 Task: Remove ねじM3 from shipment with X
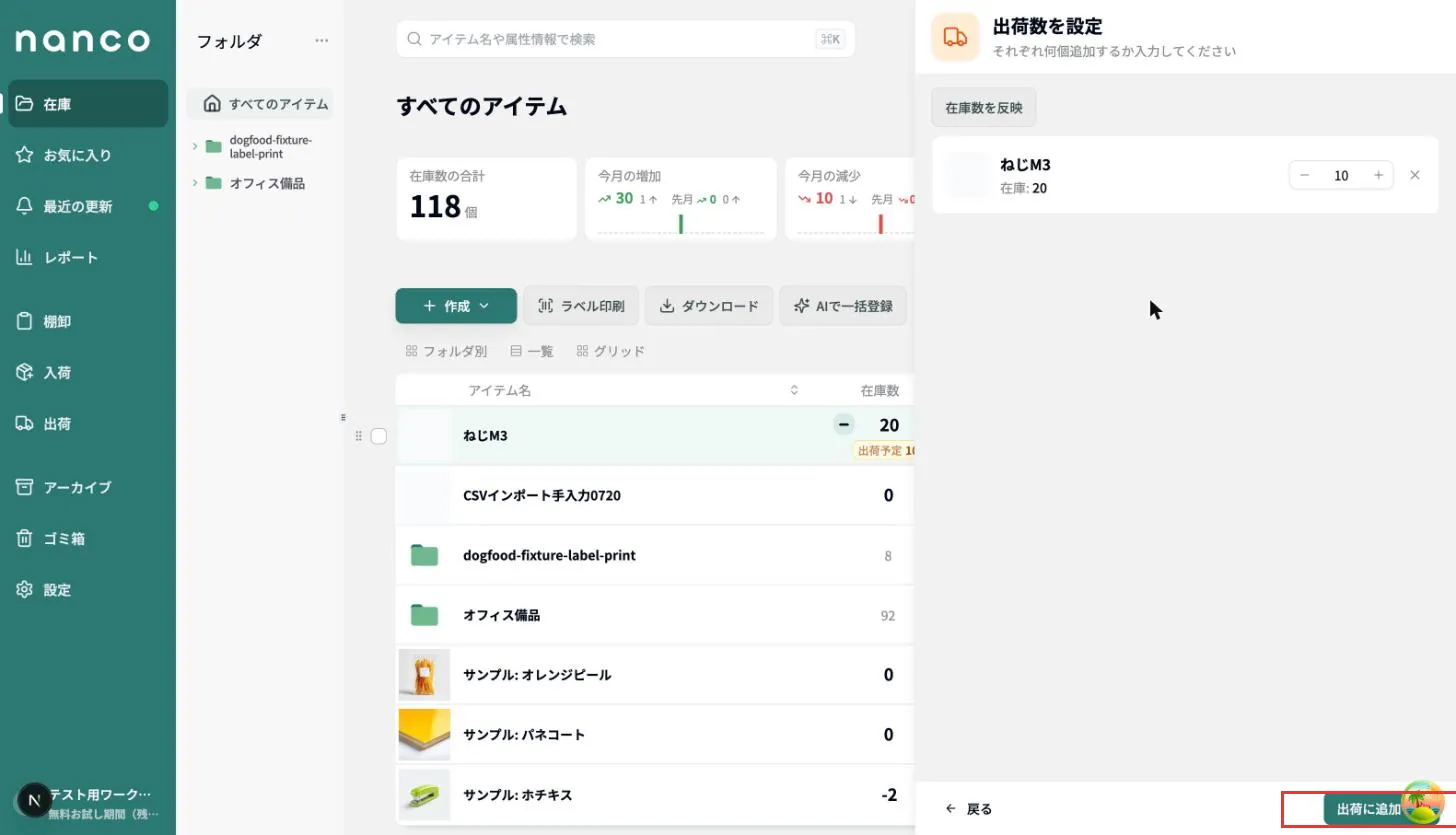(x=1415, y=175)
